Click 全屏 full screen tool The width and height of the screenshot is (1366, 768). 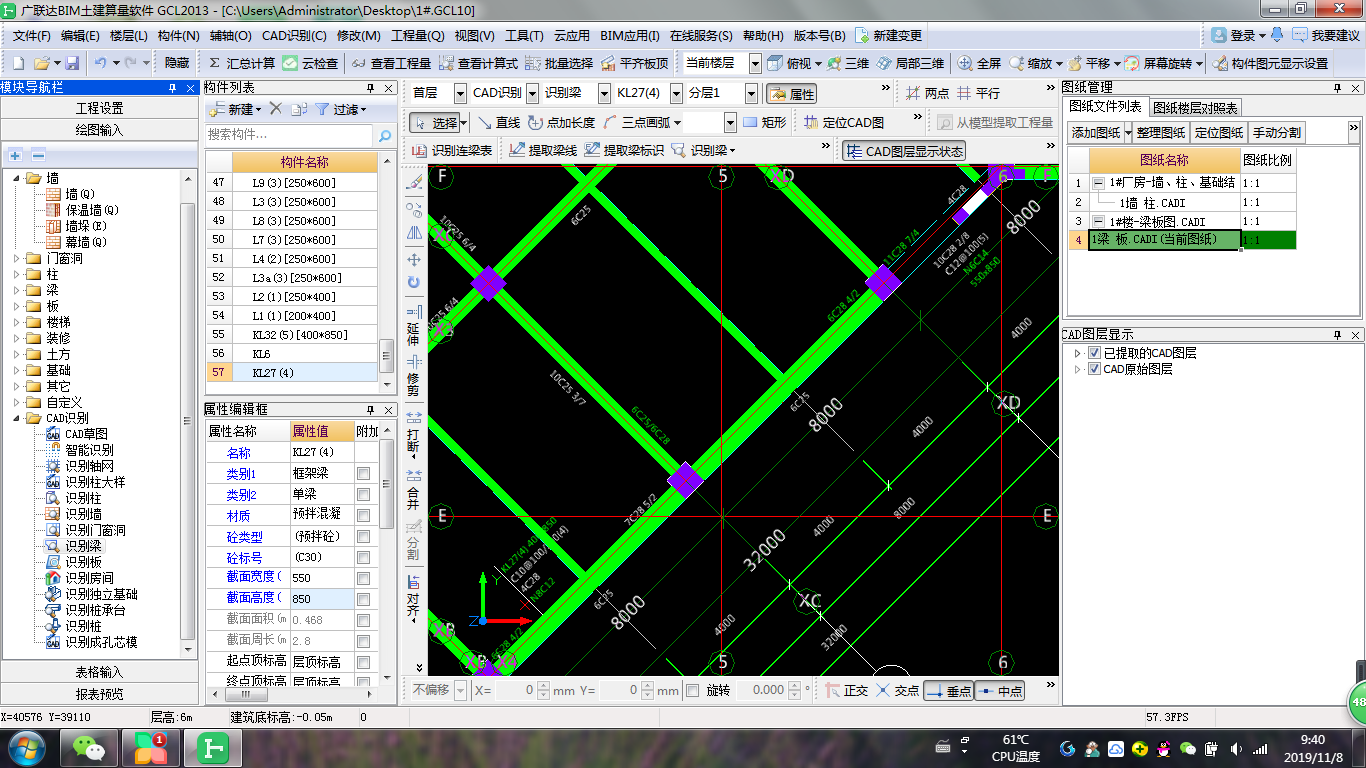(979, 63)
